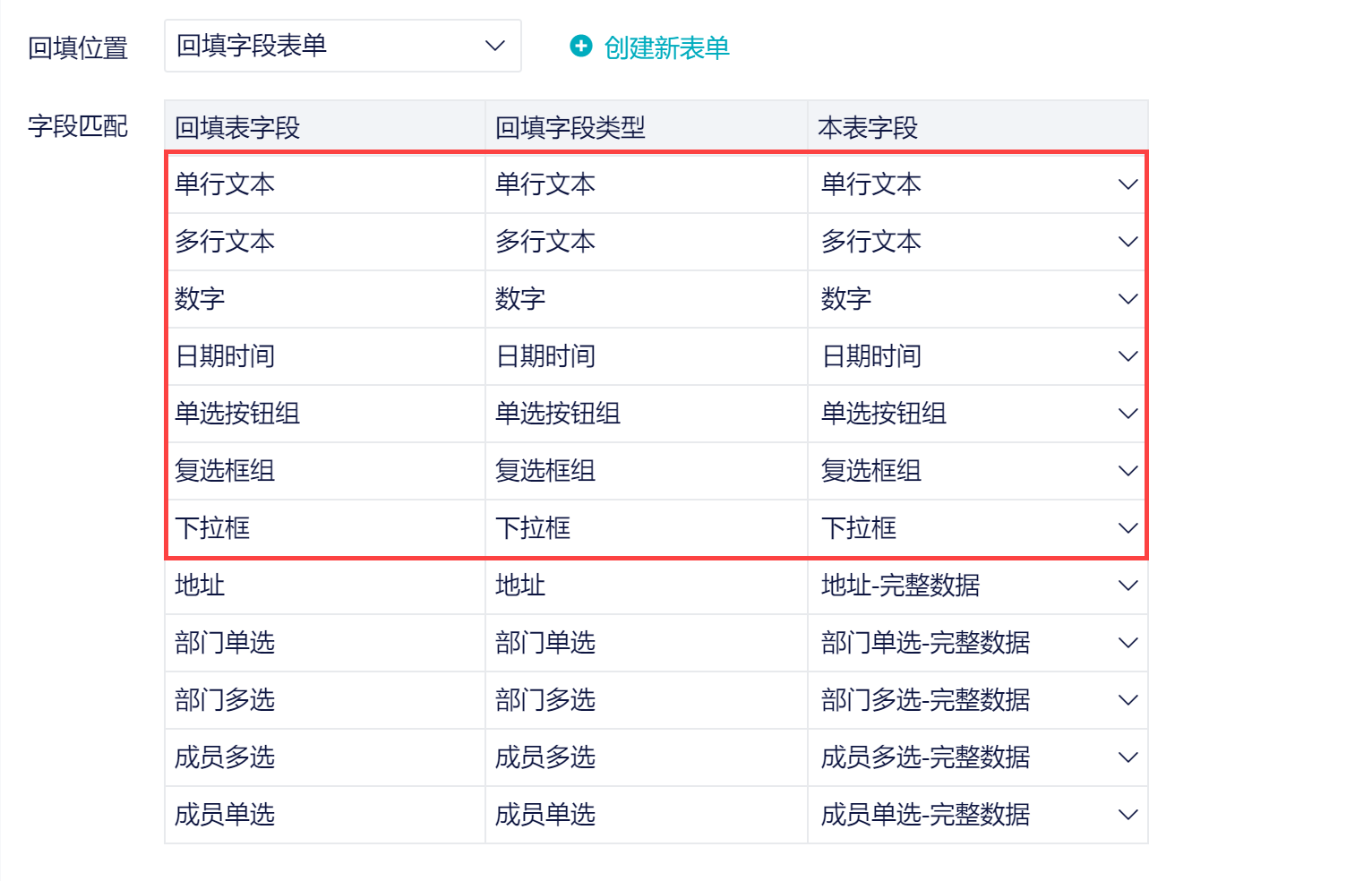This screenshot has width=1372, height=881.
Task: Click the 回填表字段 column header
Action: (x=237, y=128)
